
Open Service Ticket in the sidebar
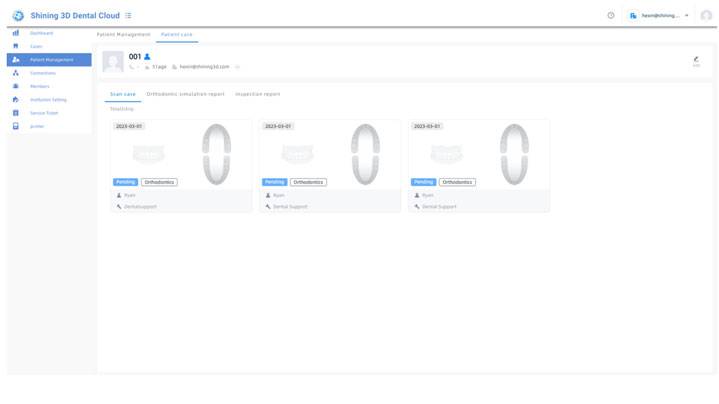point(49,113)
